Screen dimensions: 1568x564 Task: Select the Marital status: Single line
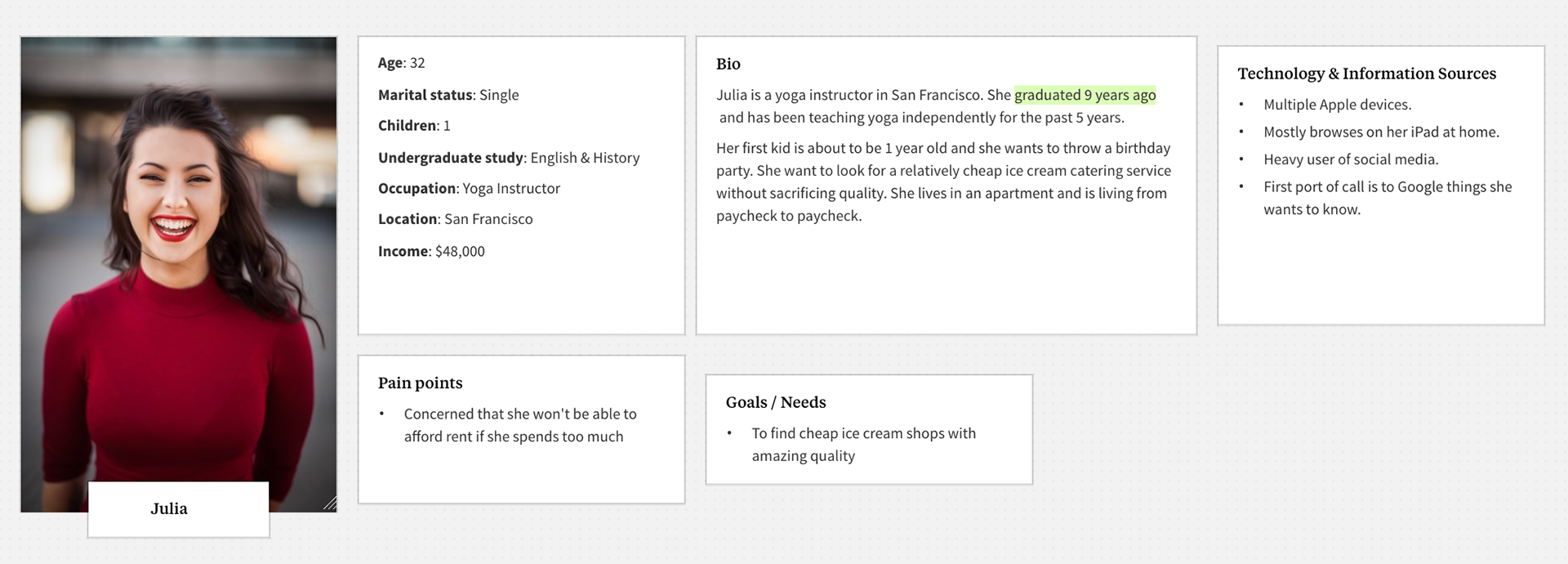tap(448, 95)
